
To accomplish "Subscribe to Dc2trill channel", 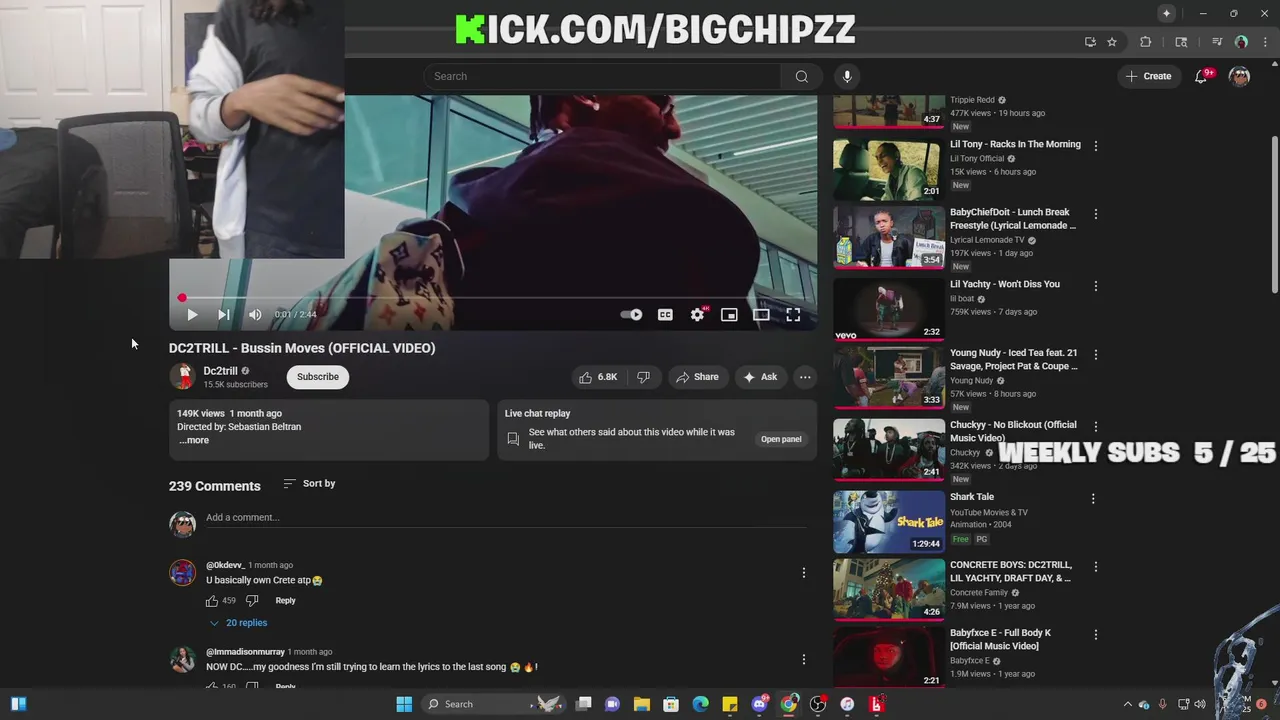I will click(x=318, y=377).
